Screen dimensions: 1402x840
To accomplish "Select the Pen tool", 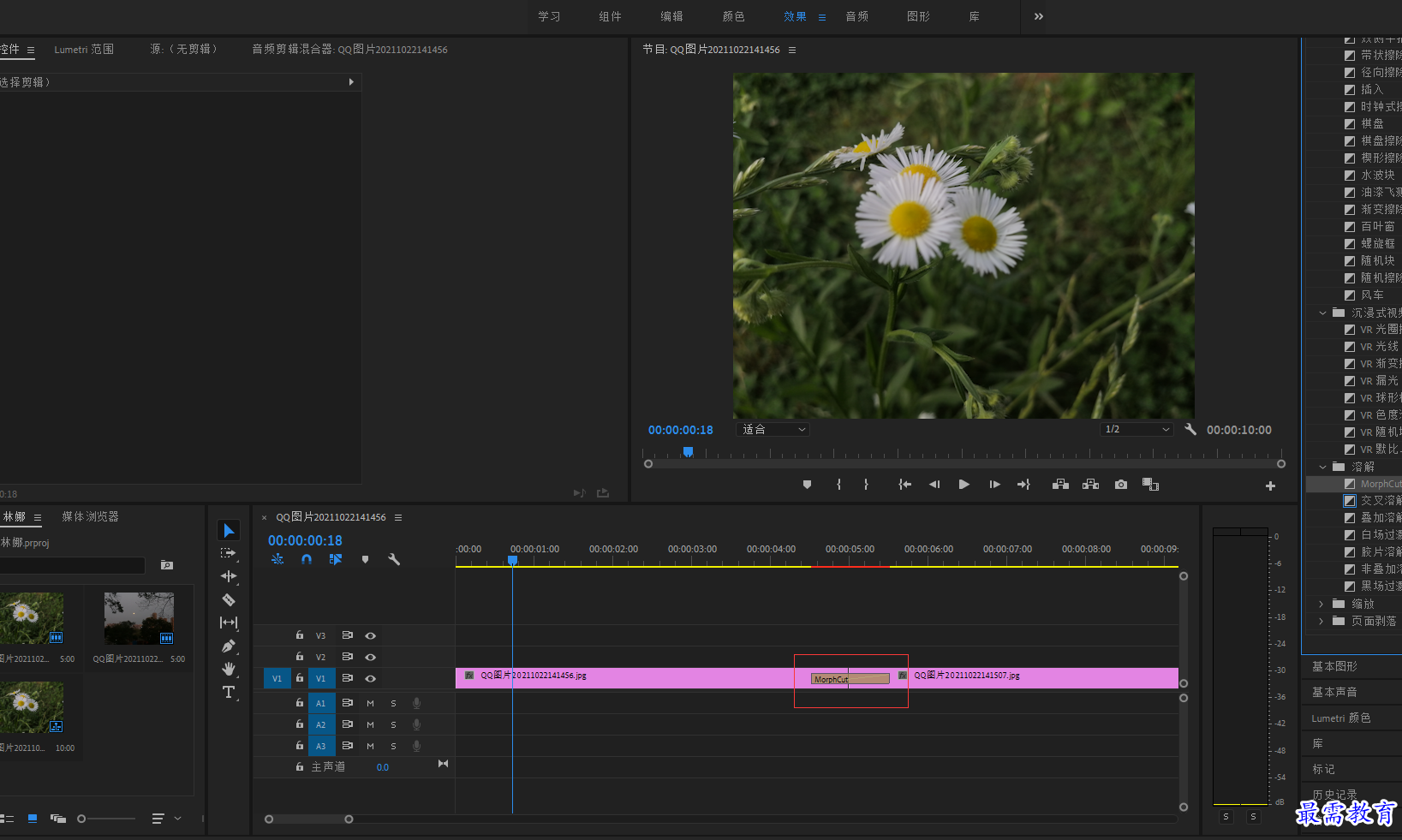I will [x=229, y=646].
